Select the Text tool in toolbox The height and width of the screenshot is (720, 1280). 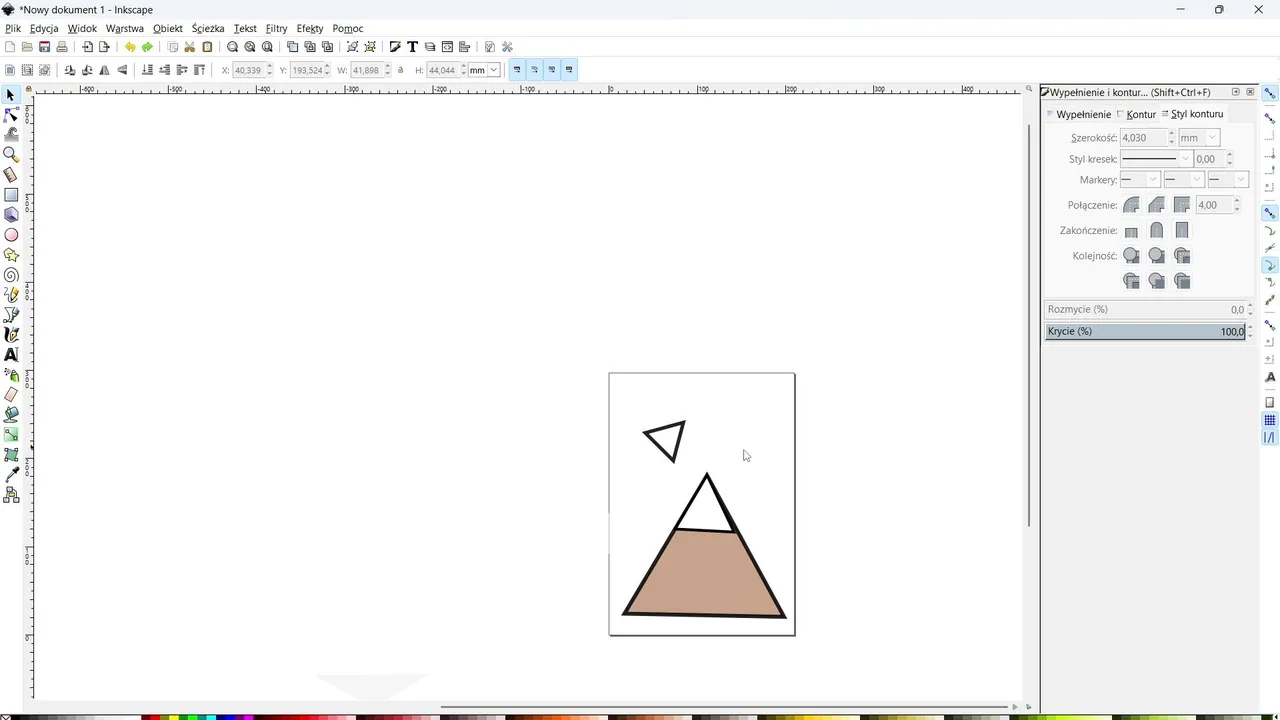[11, 355]
